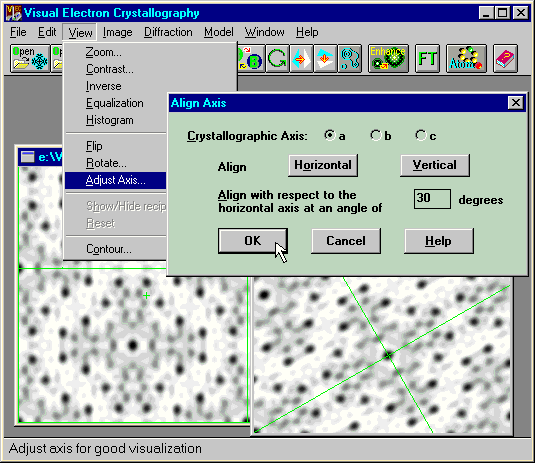Confirm Align Axis dialog with OK
Image resolution: width=535 pixels, height=463 pixels.
click(252, 241)
